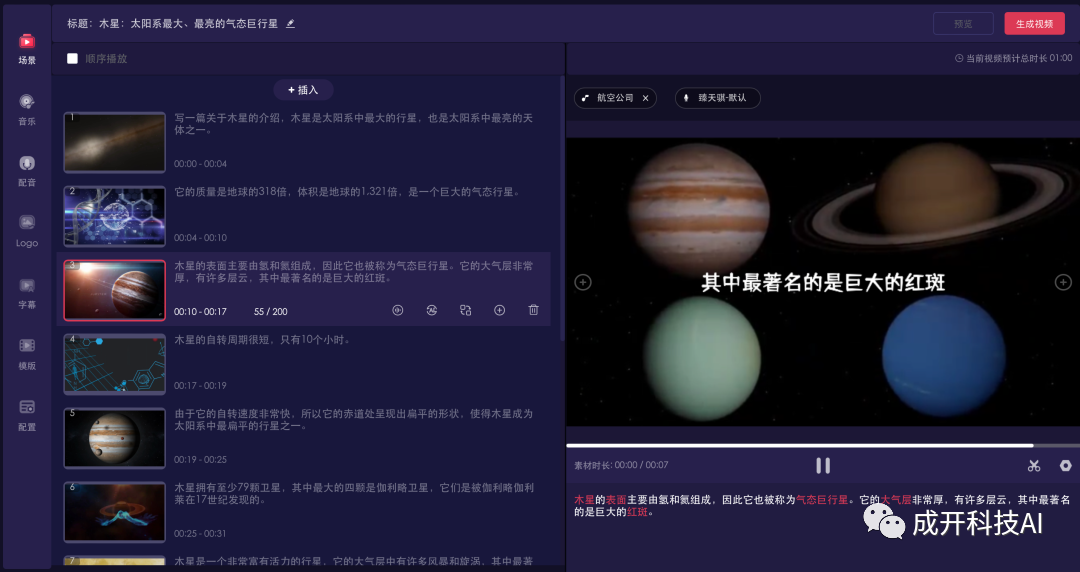Click highlighted keyword 木星 in script

point(585,500)
